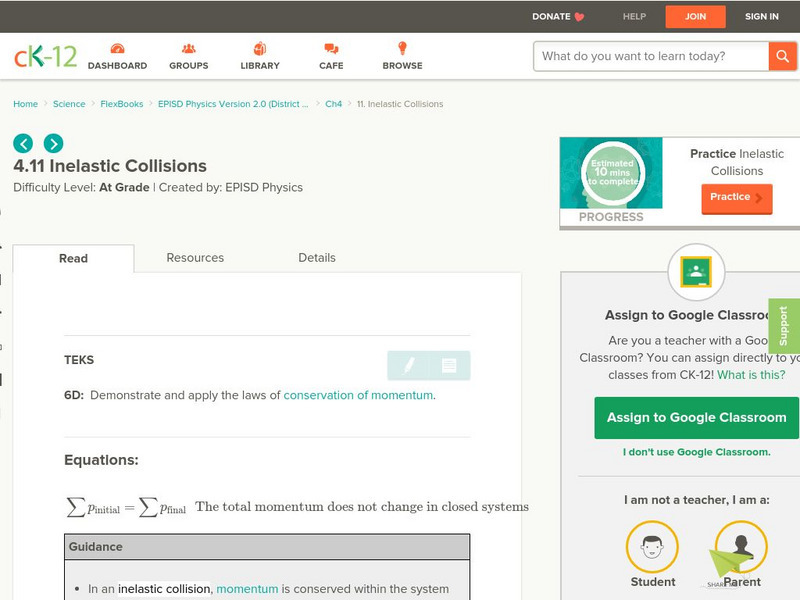Click the CK-12 logo
The height and width of the screenshot is (600, 800).
(x=45, y=57)
